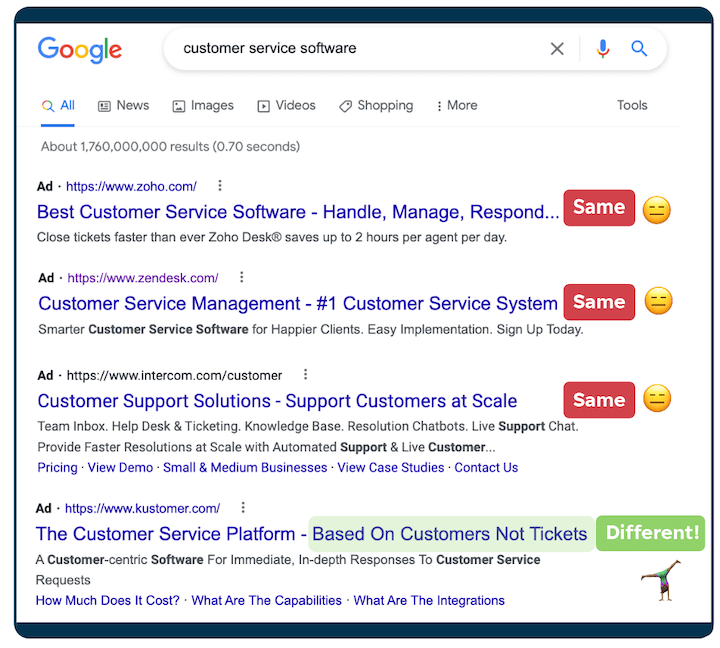
Task: Open the kustomer.com ad URL
Action: coord(142,508)
